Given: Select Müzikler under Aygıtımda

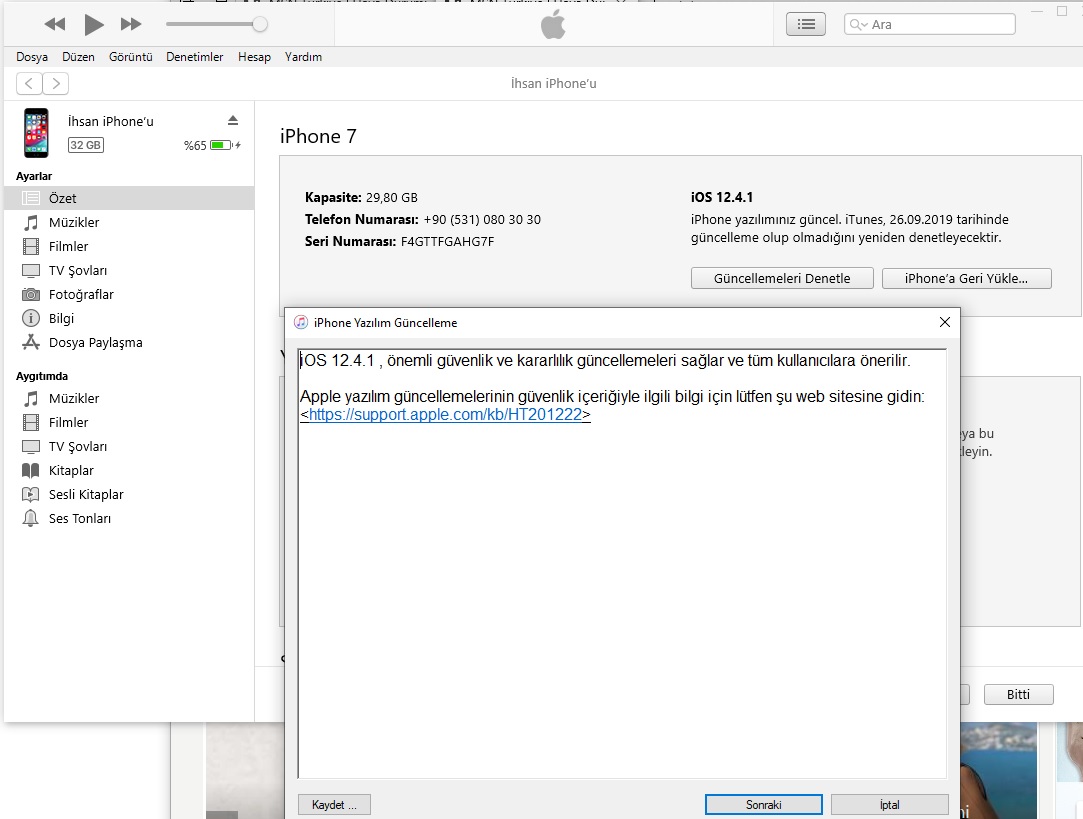Looking at the screenshot, I should (x=129, y=398).
